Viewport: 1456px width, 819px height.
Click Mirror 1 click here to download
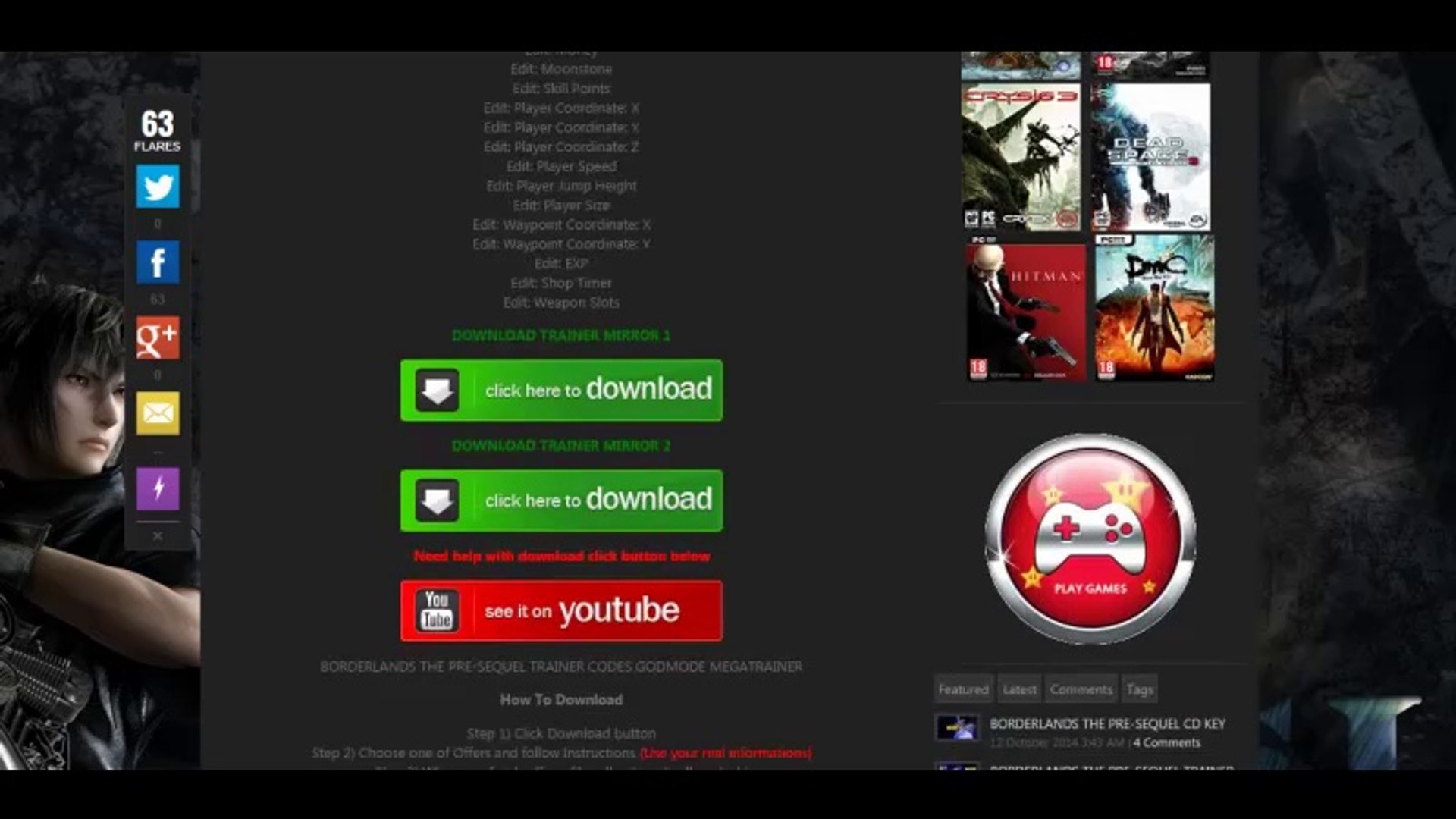561,390
